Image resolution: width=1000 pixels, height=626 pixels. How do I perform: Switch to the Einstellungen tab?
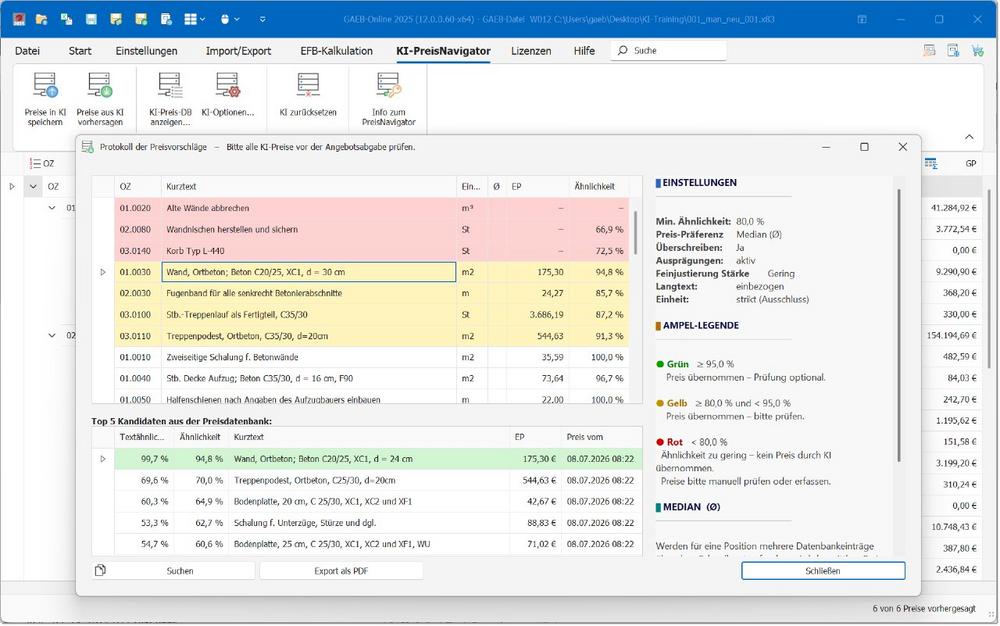[147, 51]
